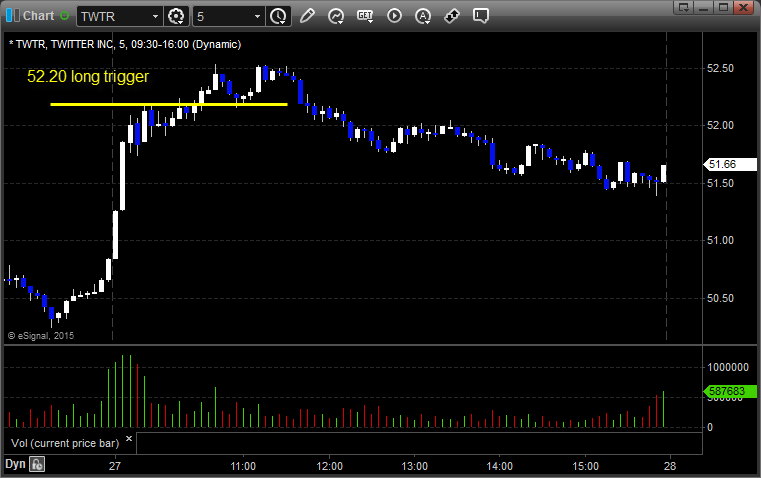The height and width of the screenshot is (478, 761).
Task: Click the 52.00 price axis label
Action: point(720,126)
